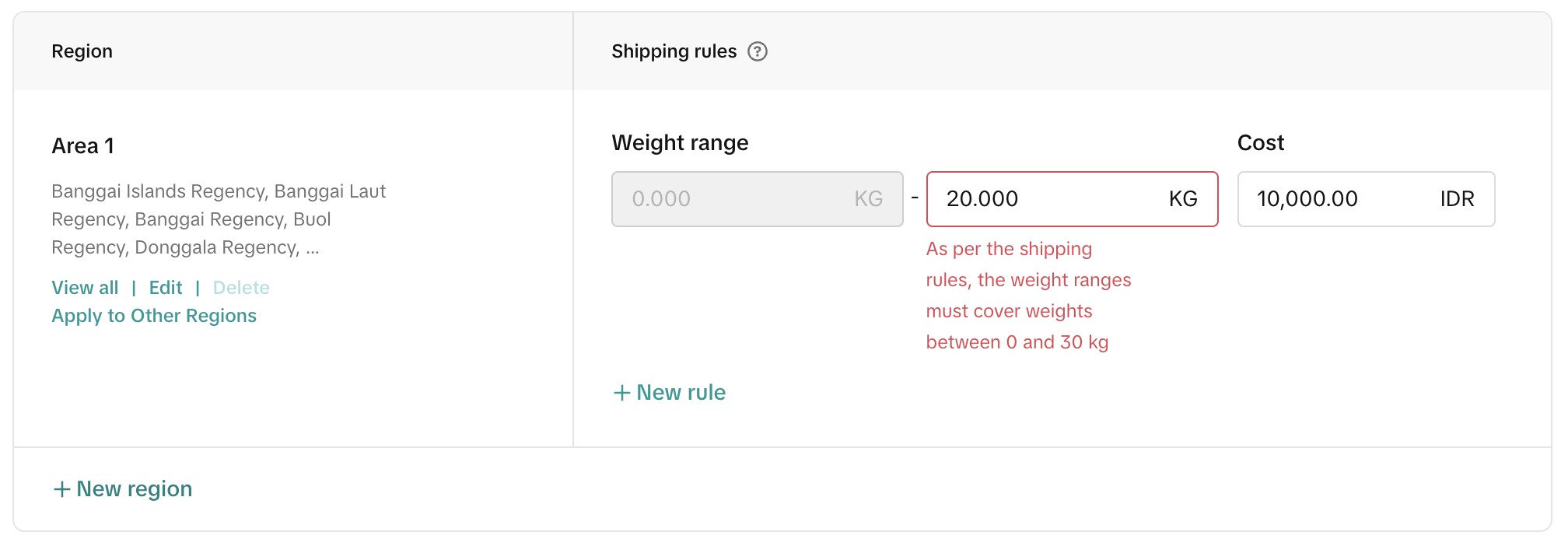Click the Shipping rules column header text

click(674, 51)
